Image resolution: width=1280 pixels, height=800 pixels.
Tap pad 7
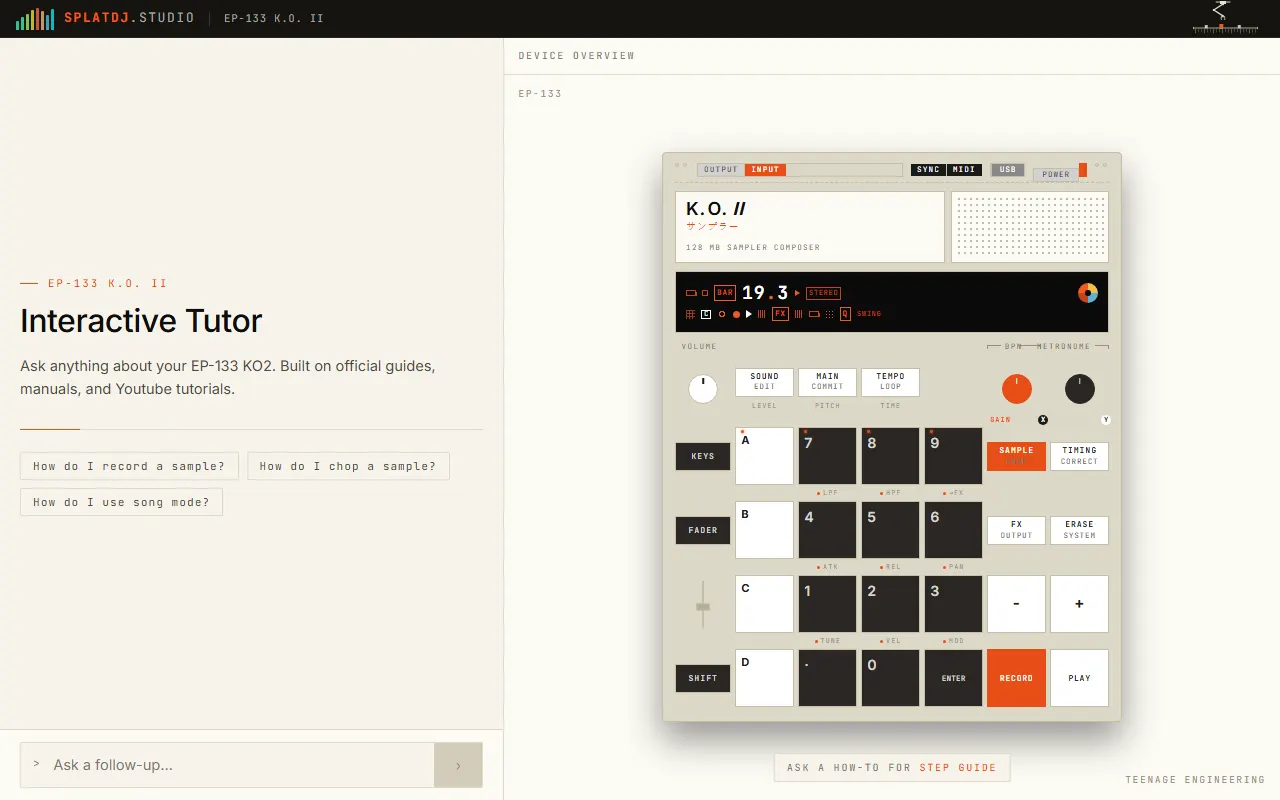pos(828,457)
